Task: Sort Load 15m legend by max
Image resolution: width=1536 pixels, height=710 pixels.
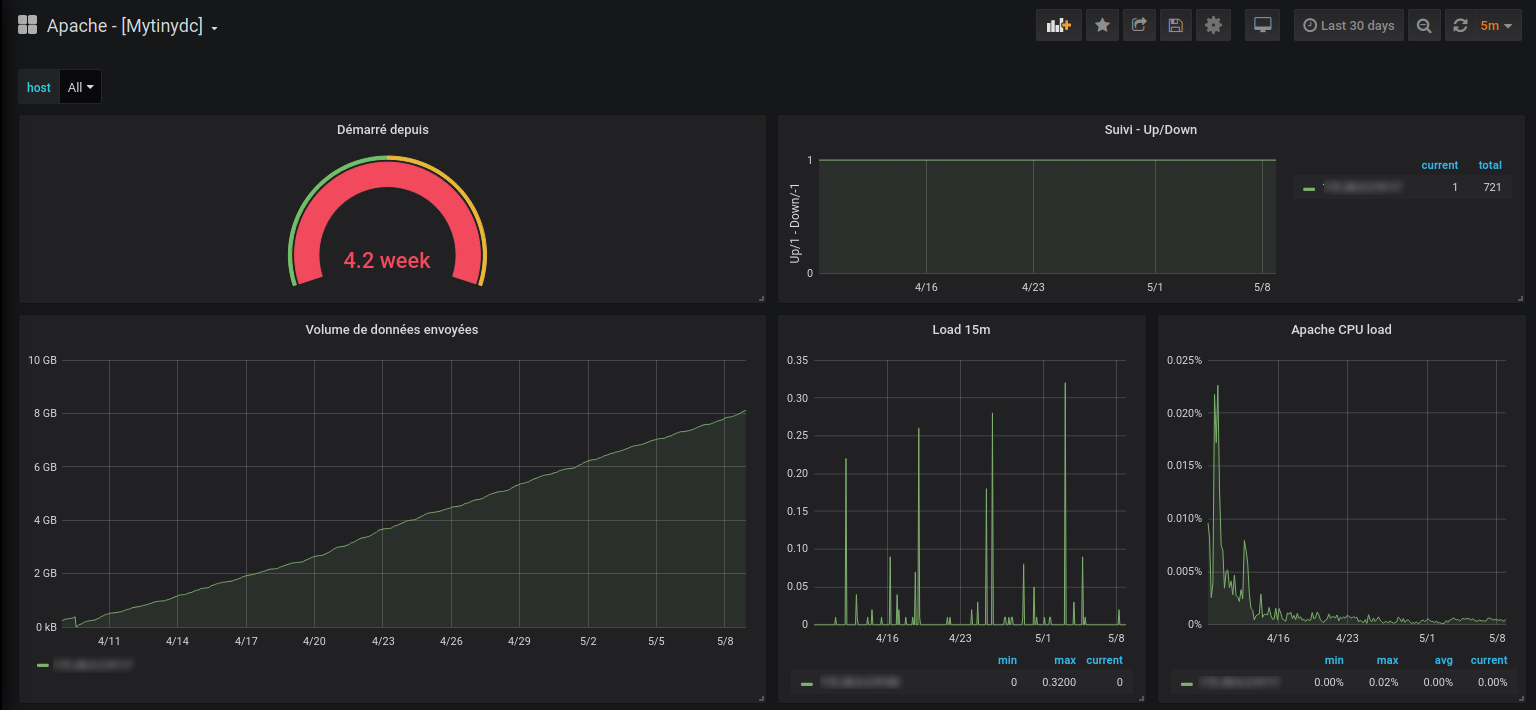Action: 1065,660
